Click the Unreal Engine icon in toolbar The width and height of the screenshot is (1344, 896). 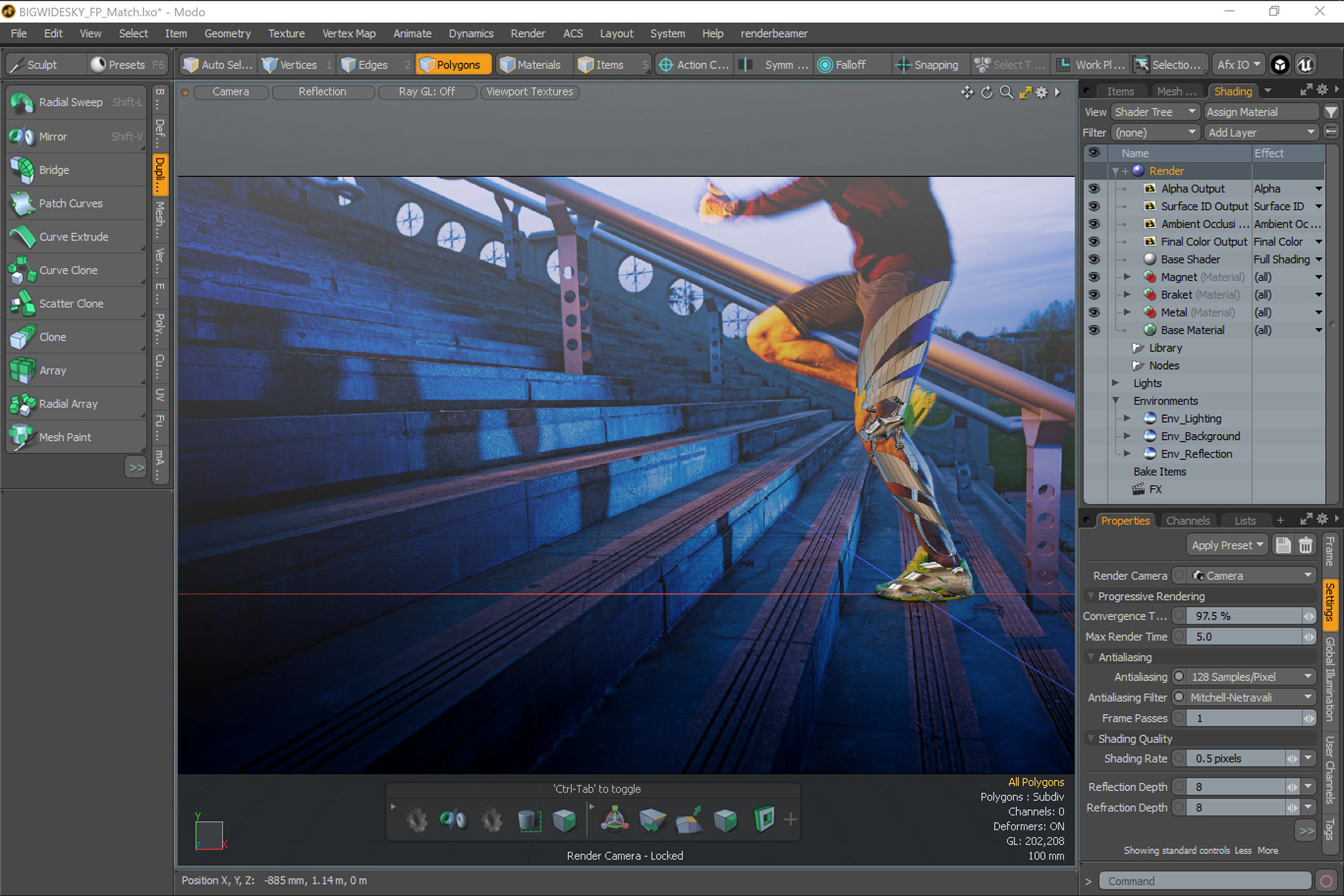pos(1305,64)
